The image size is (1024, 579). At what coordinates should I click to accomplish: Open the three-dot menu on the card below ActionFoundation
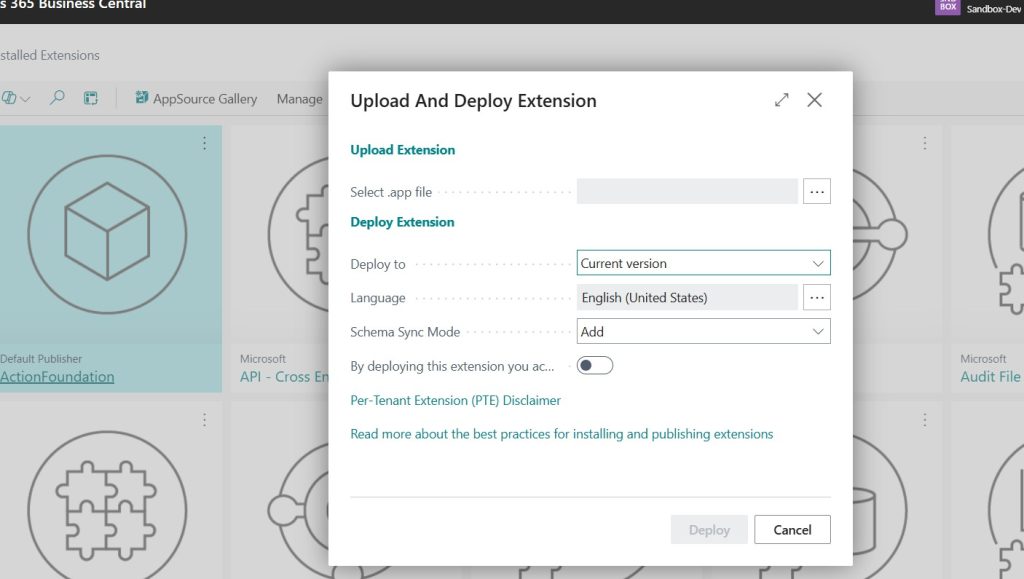(x=204, y=420)
